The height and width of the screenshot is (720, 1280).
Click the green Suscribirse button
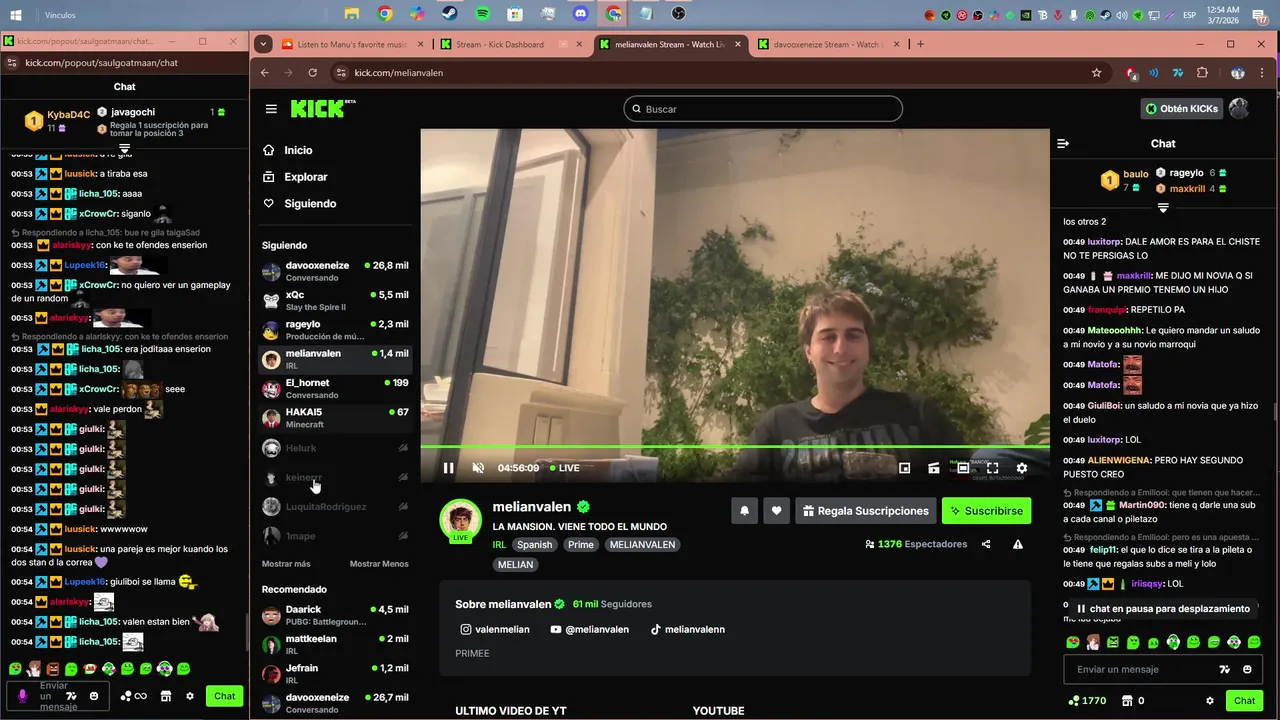point(986,511)
